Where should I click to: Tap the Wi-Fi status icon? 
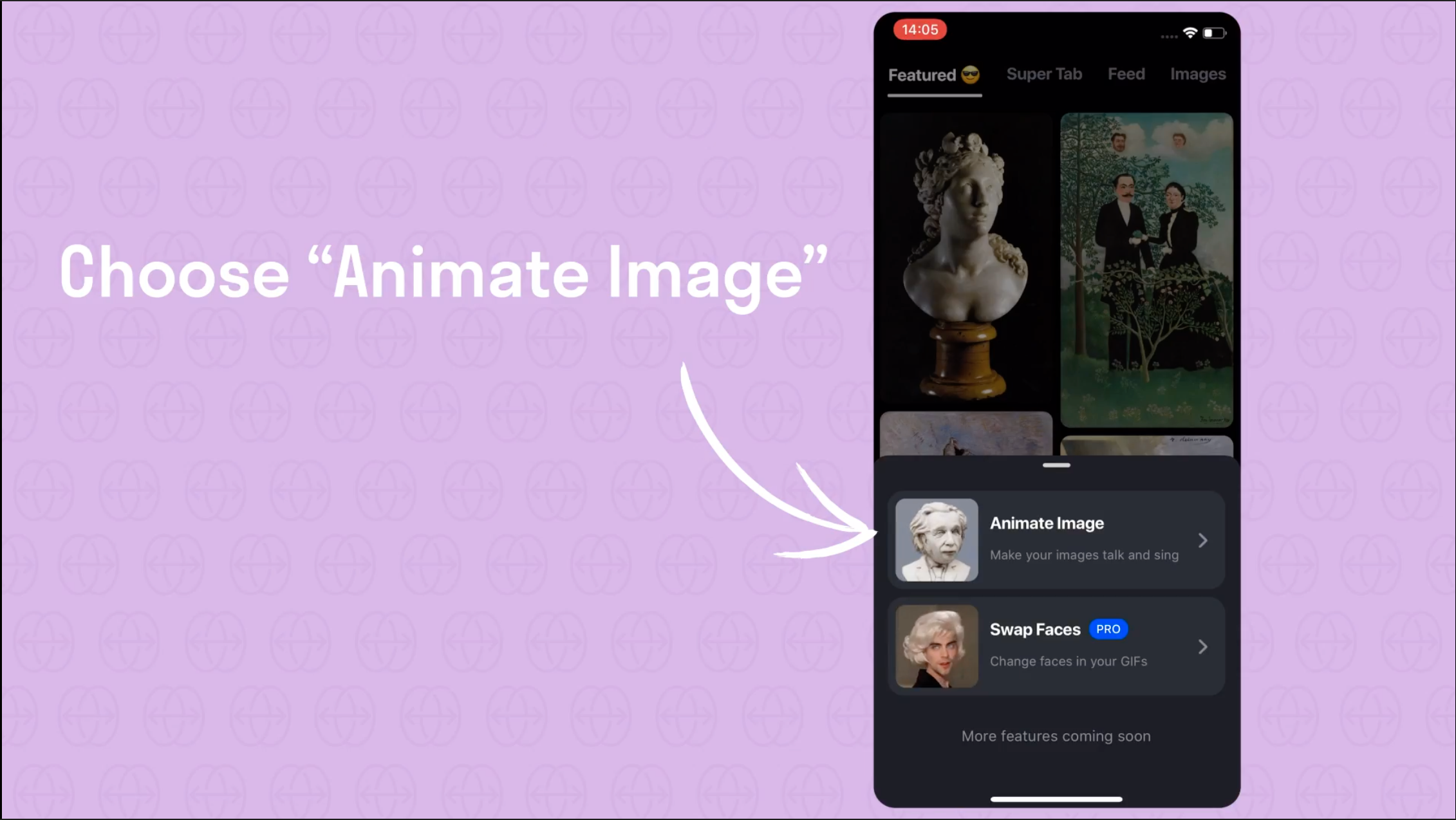click(x=1190, y=33)
